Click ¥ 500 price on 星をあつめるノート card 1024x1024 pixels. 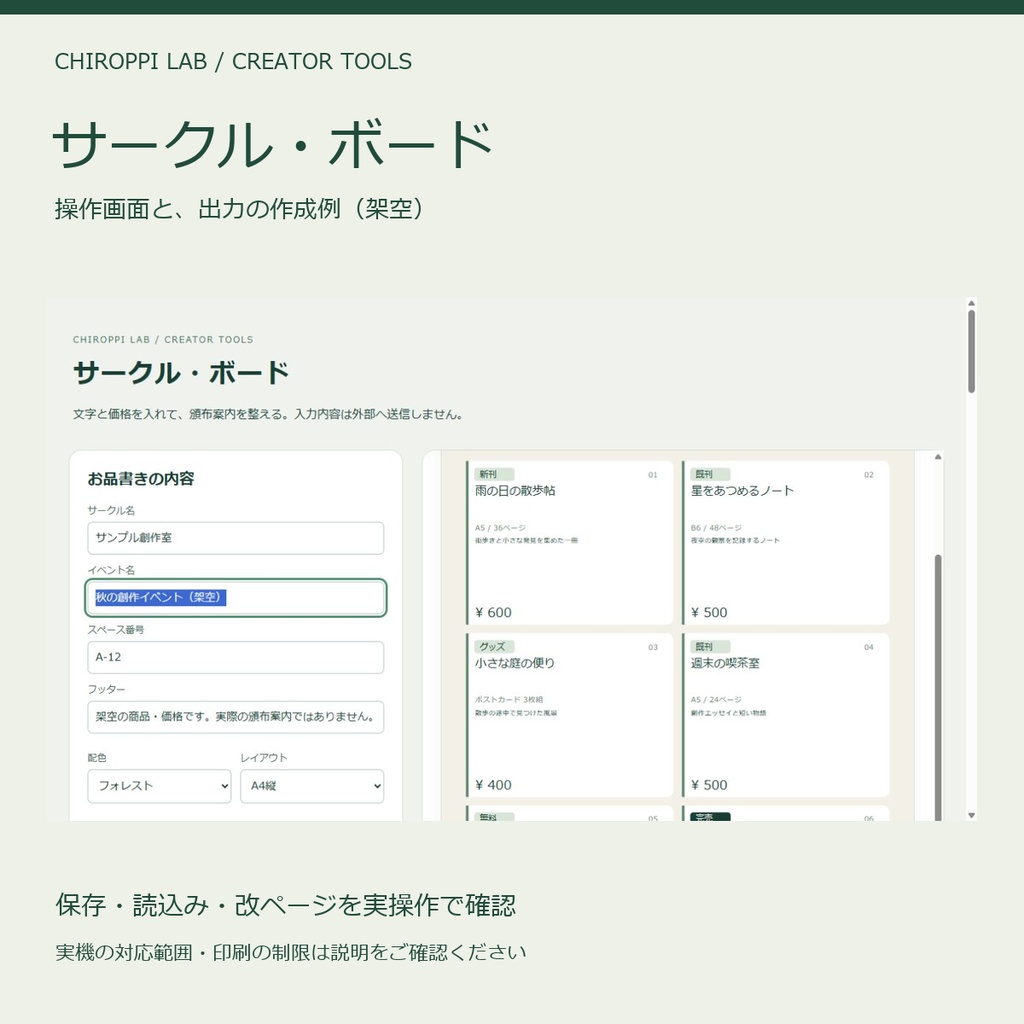pyautogui.click(x=709, y=613)
